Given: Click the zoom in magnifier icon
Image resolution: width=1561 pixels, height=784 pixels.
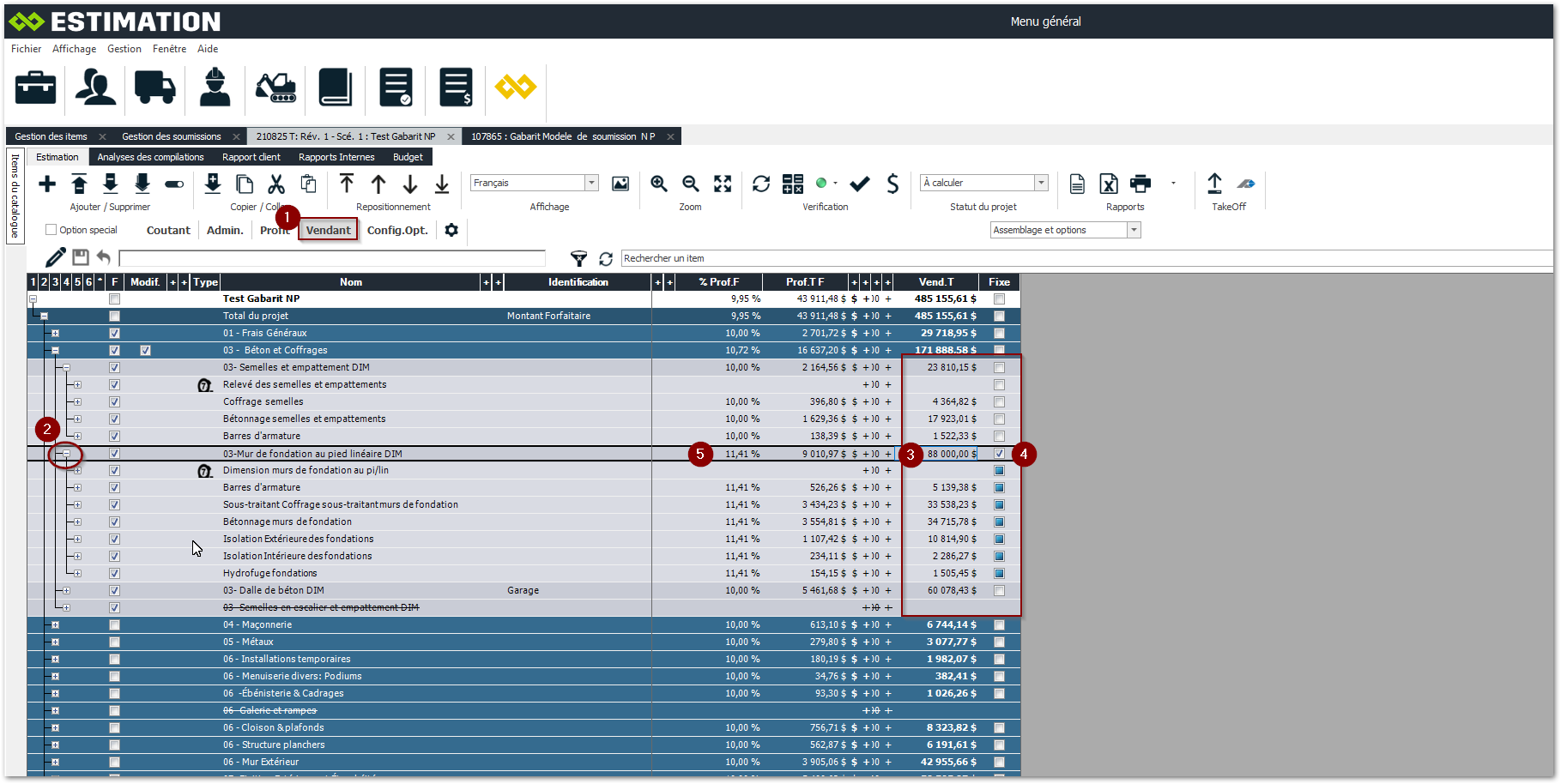Looking at the screenshot, I should coord(659,184).
